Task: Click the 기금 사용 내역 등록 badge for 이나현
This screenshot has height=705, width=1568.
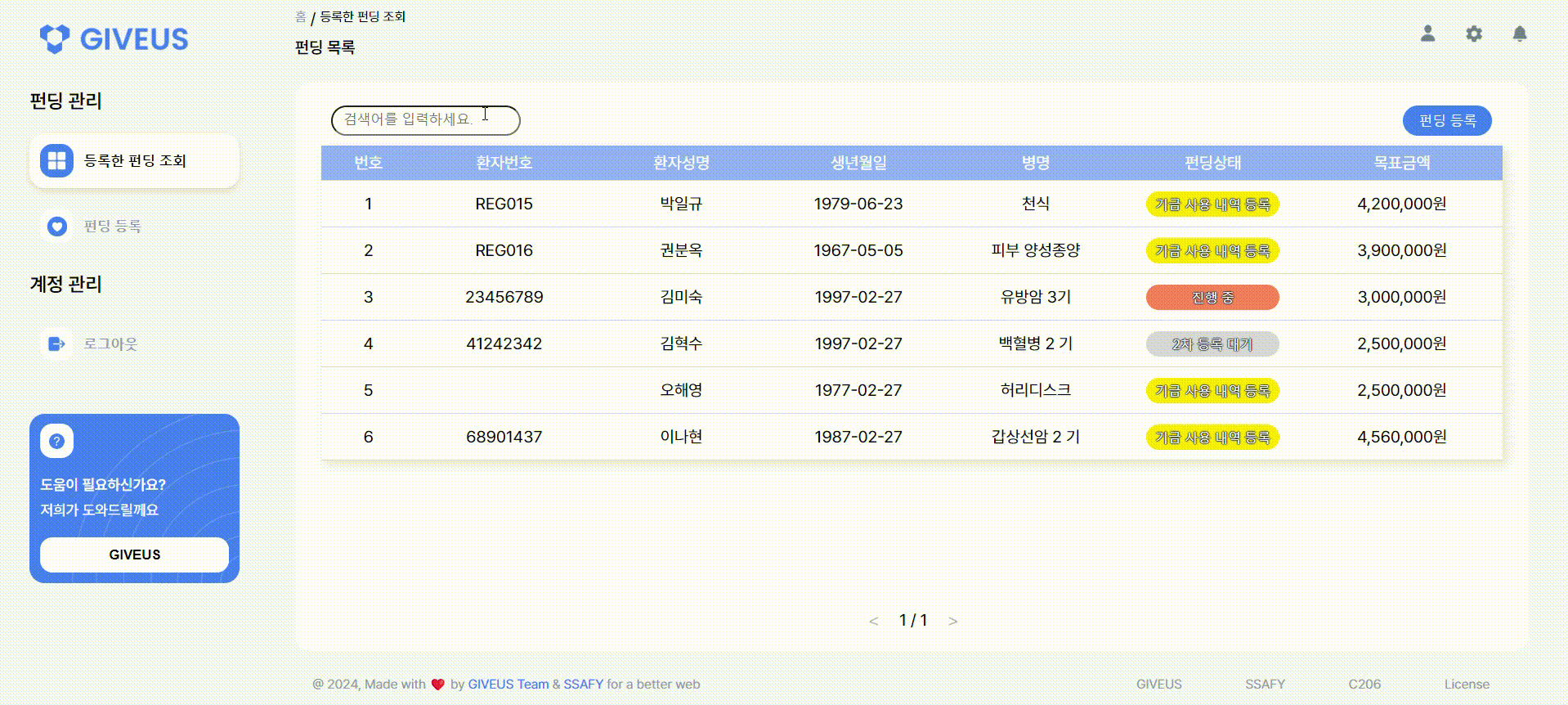Action: coord(1212,438)
